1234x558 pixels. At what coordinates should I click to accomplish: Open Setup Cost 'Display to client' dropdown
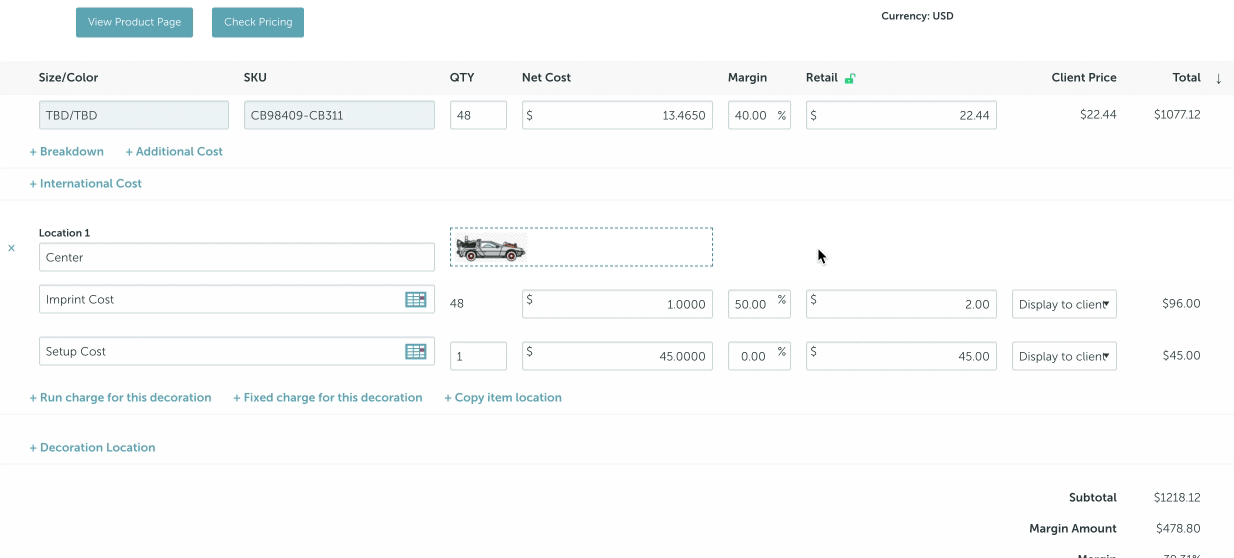(1064, 356)
